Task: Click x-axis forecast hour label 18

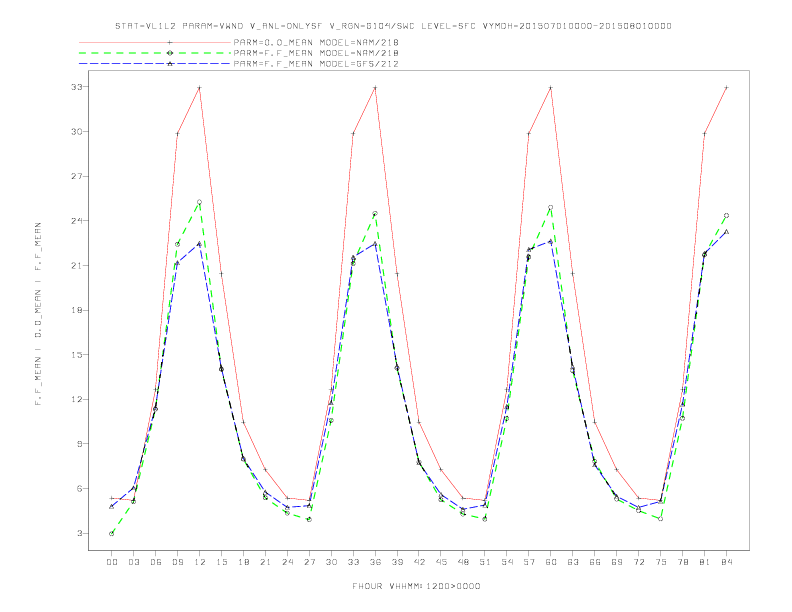Action: [x=243, y=562]
